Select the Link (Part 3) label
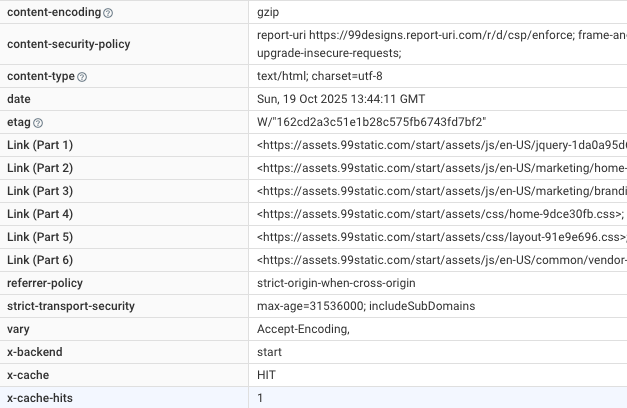 (40, 191)
